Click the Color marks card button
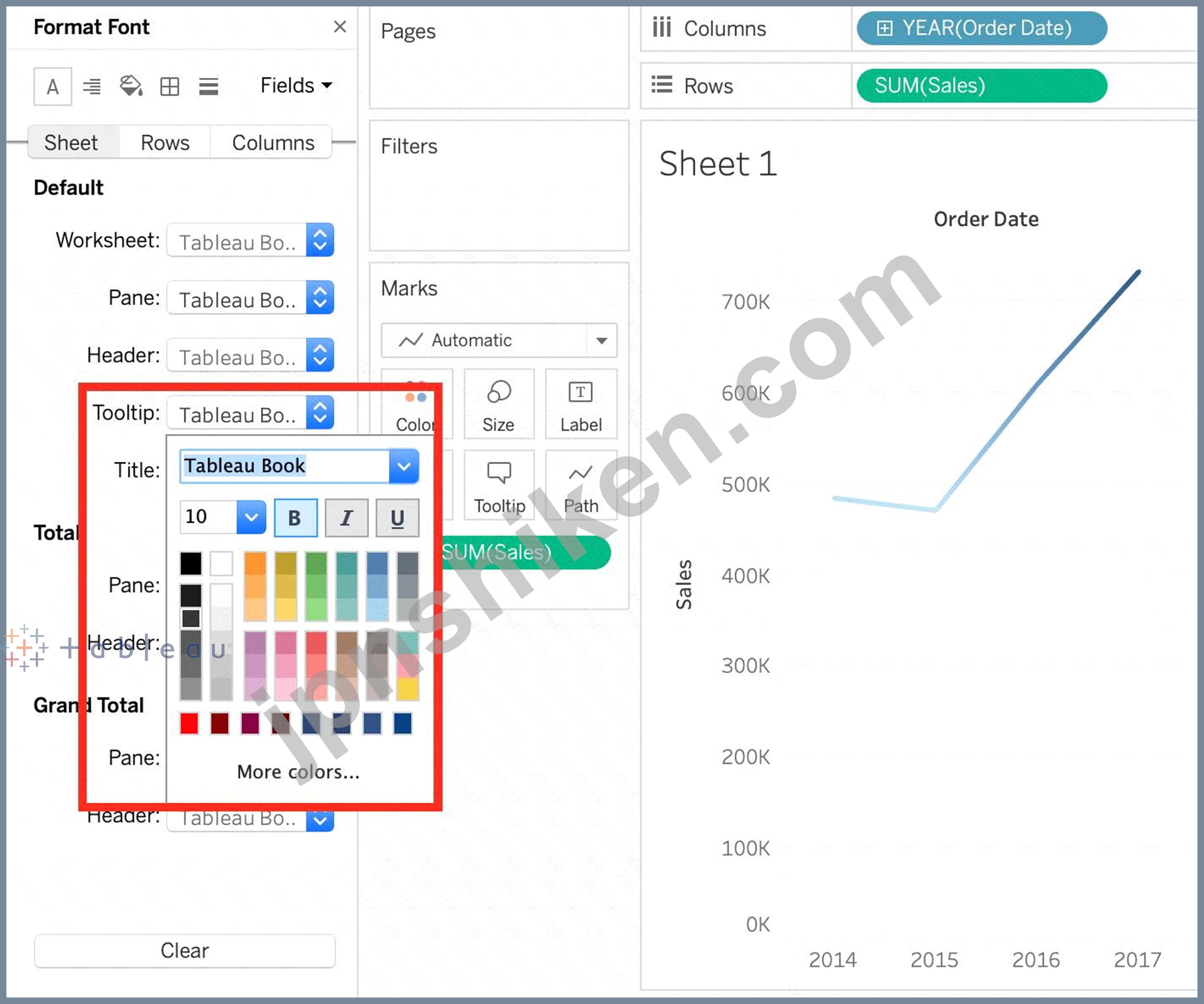The height and width of the screenshot is (1004, 1204). click(417, 405)
